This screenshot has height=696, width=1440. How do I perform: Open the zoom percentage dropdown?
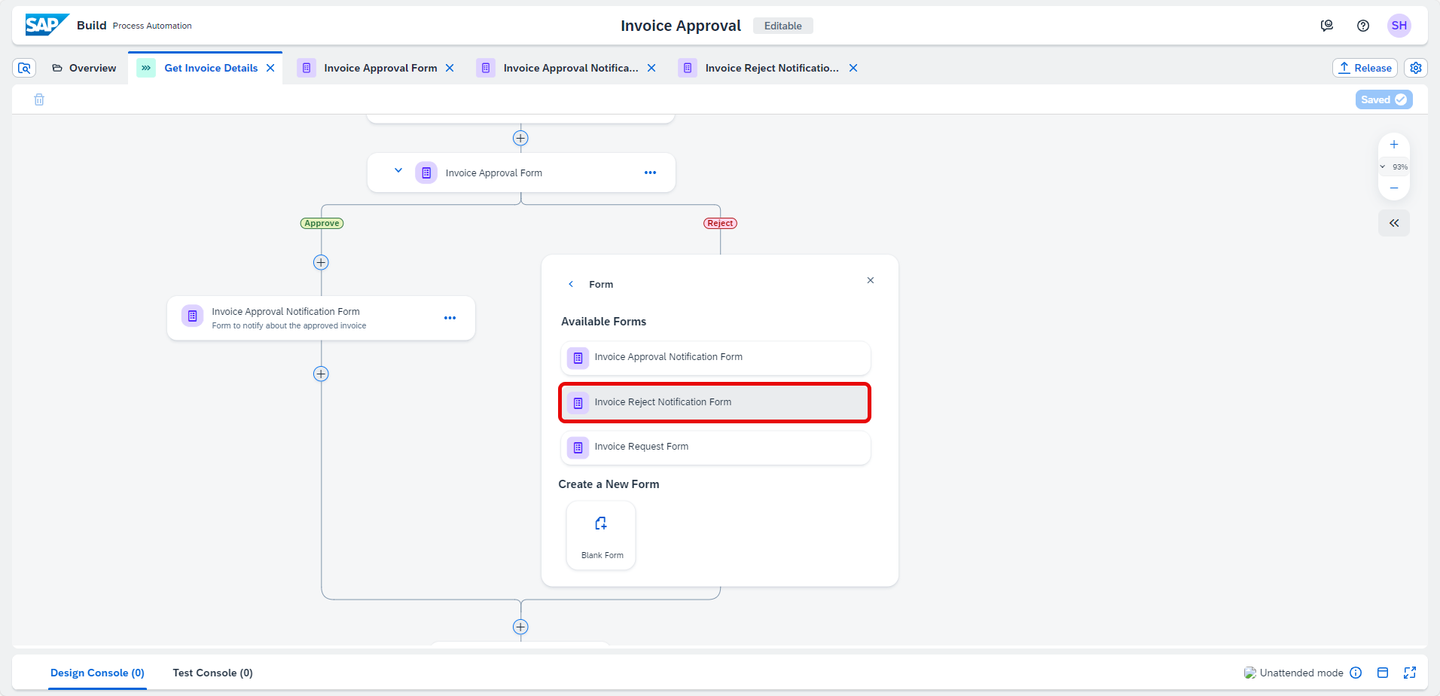point(1394,167)
